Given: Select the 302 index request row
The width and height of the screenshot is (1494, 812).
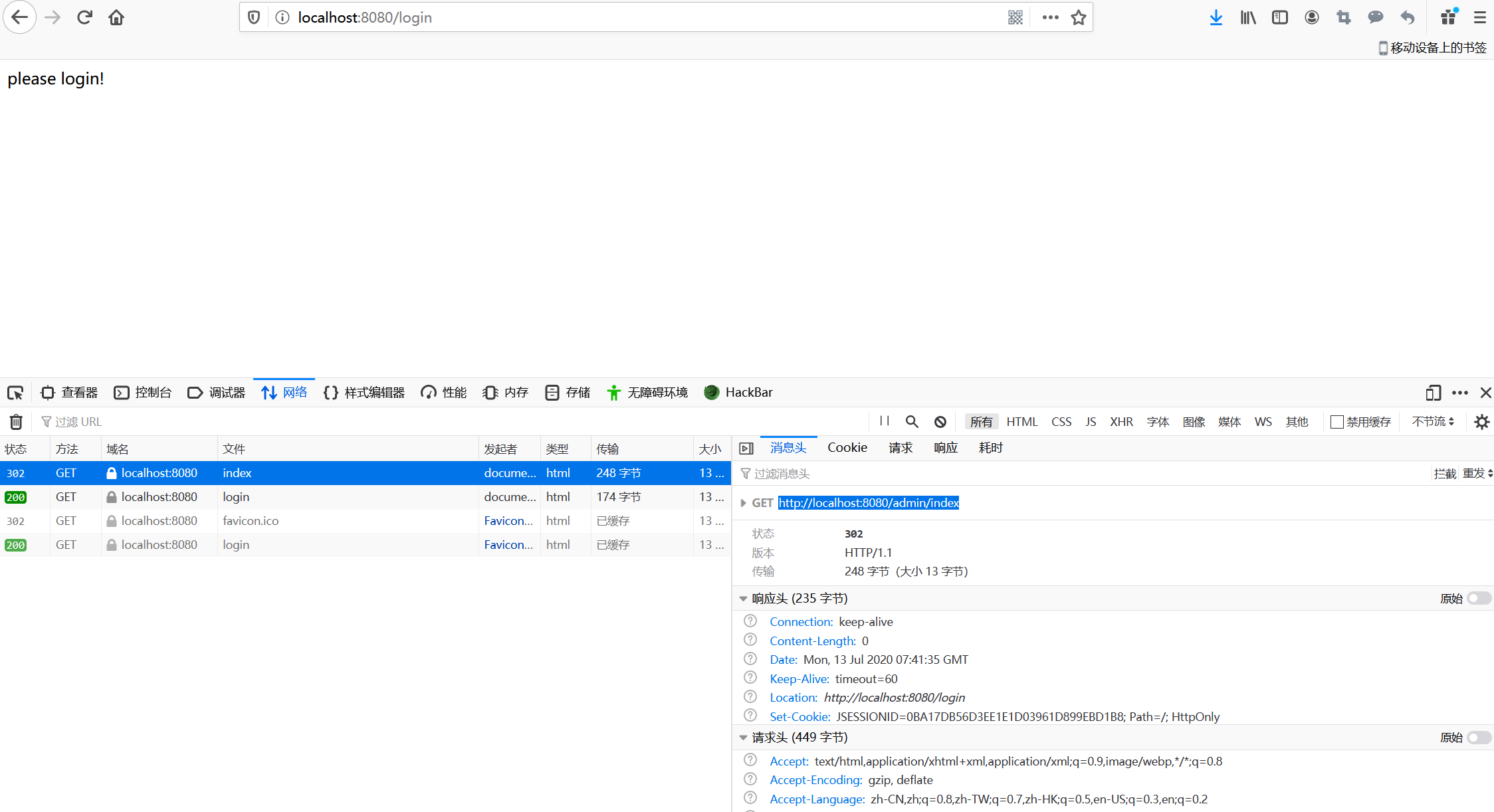Looking at the screenshot, I should (366, 473).
